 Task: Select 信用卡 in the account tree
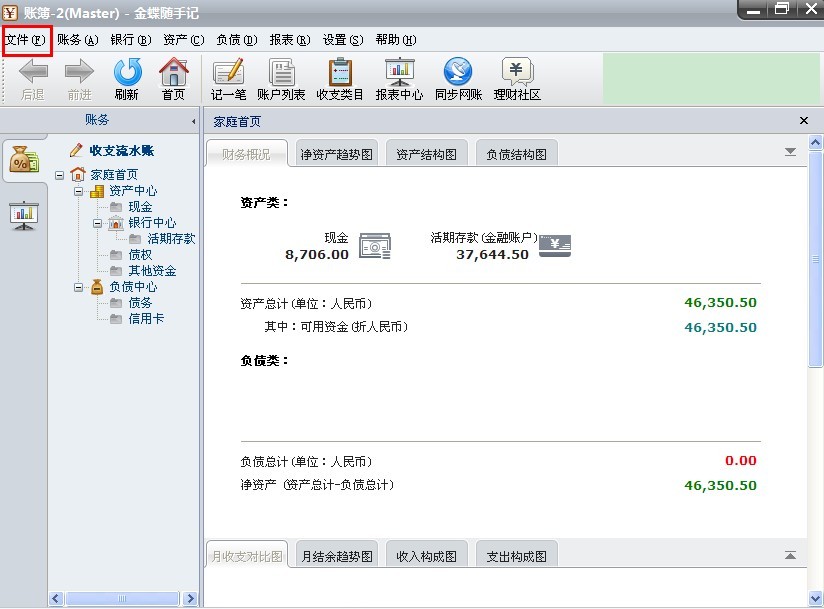pyautogui.click(x=147, y=319)
